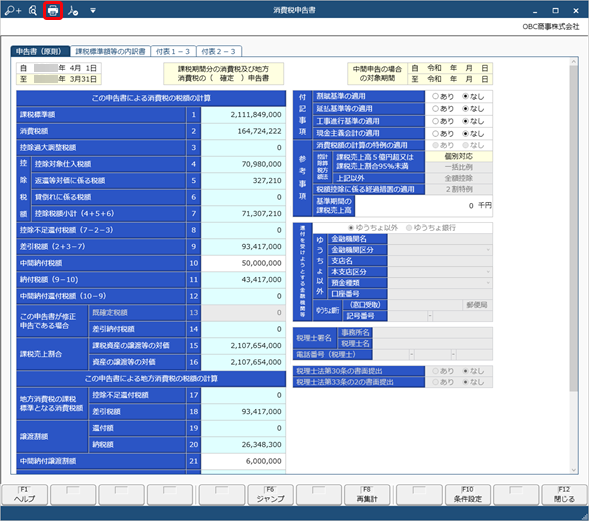Viewport: 589px width, 521px height.
Task: Click the F12 閉じる button
Action: point(564,494)
